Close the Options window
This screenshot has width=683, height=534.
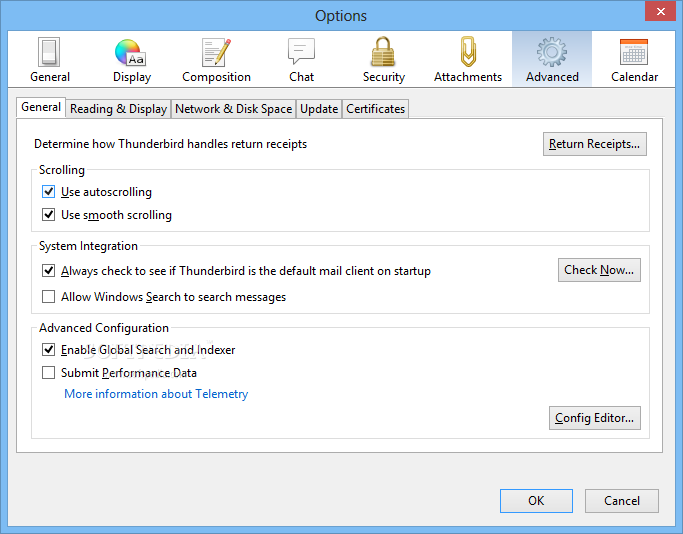click(x=661, y=11)
